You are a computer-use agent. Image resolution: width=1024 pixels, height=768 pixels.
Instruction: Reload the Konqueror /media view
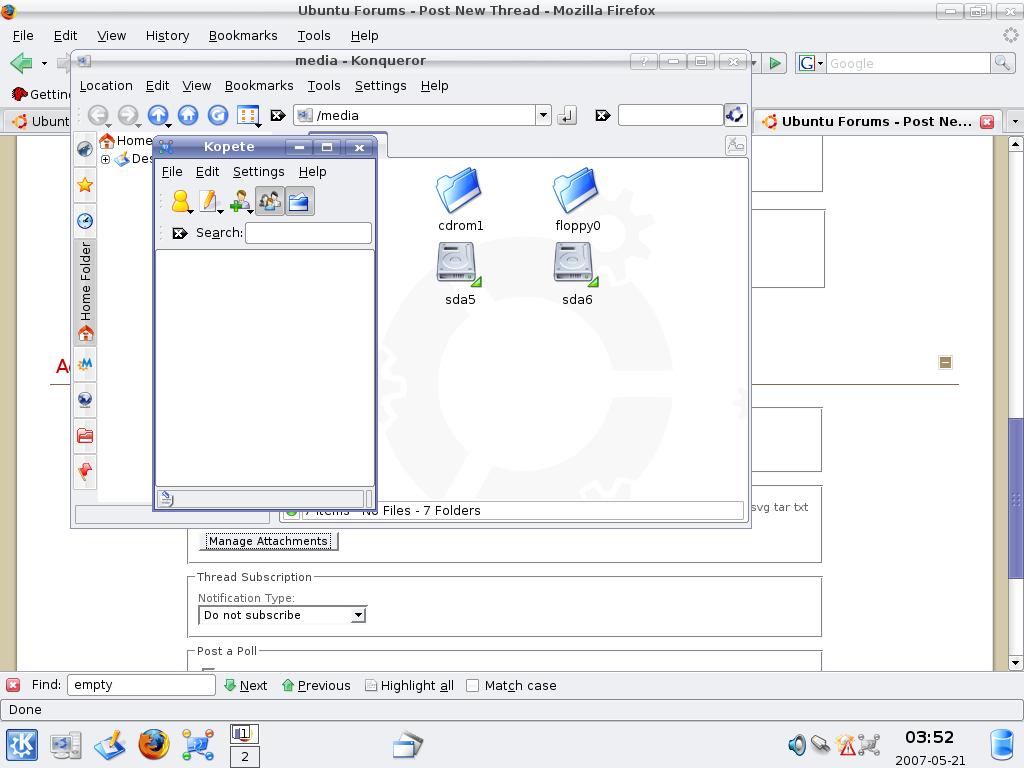click(x=217, y=115)
